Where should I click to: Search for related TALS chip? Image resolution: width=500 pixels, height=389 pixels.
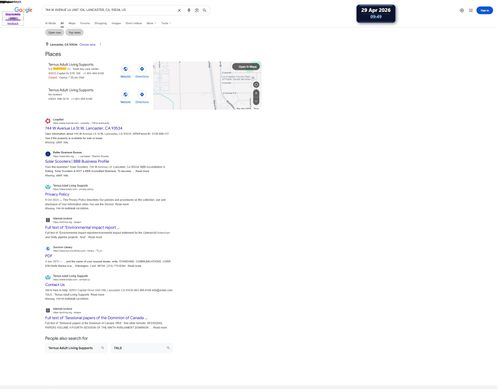pyautogui.click(x=142, y=348)
